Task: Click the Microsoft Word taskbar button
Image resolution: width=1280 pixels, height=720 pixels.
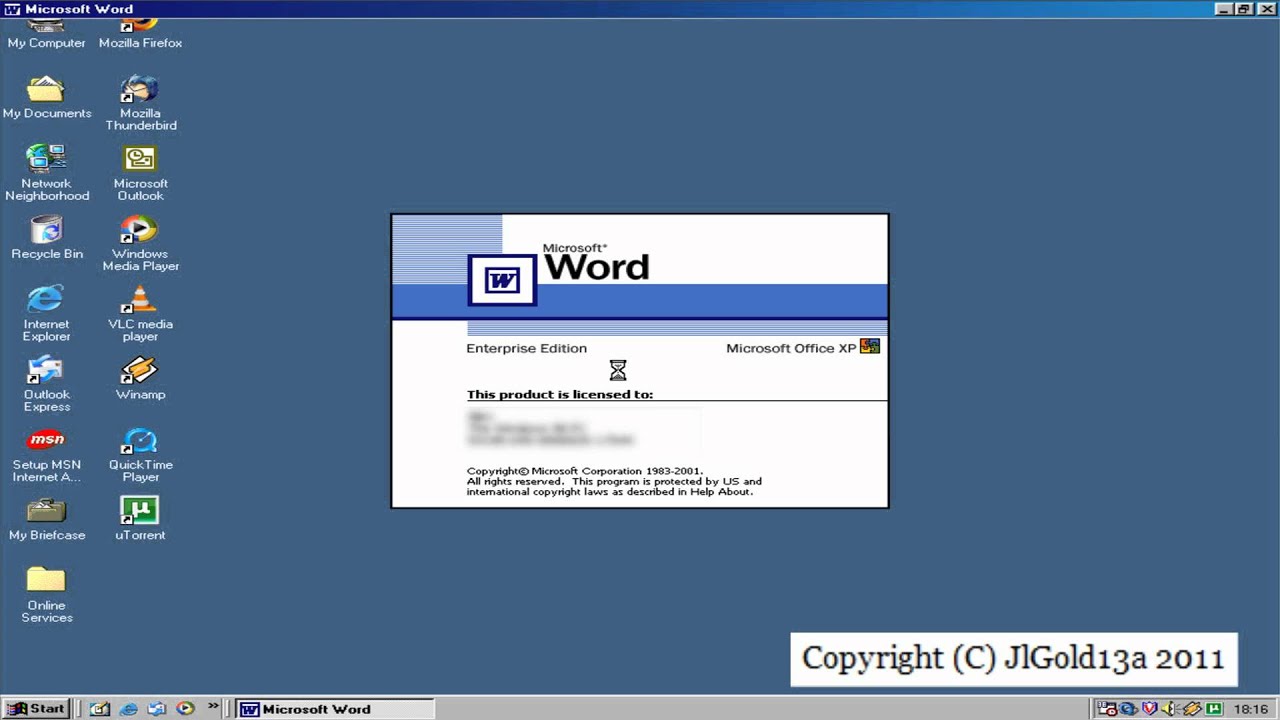Action: 335,709
